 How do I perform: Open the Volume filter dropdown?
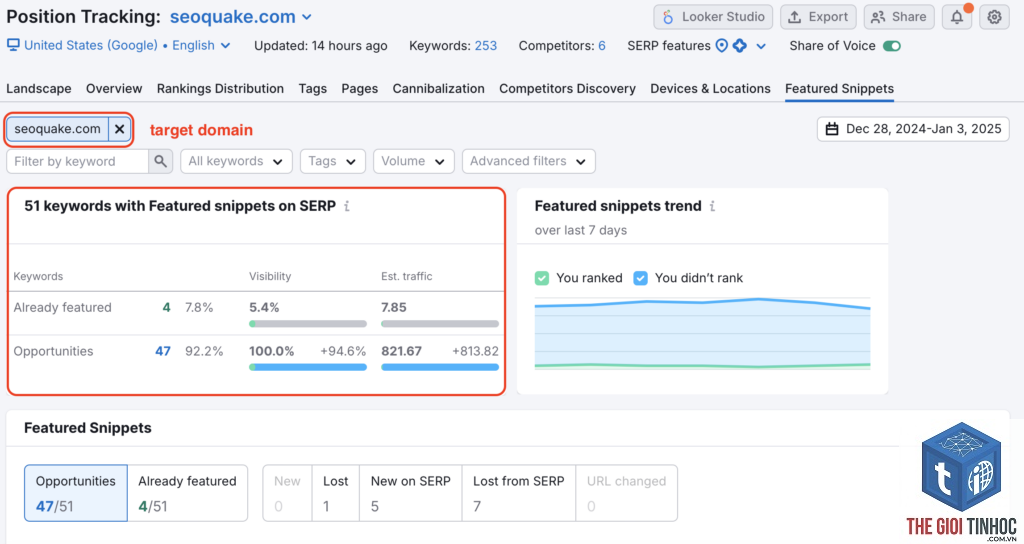tap(413, 161)
